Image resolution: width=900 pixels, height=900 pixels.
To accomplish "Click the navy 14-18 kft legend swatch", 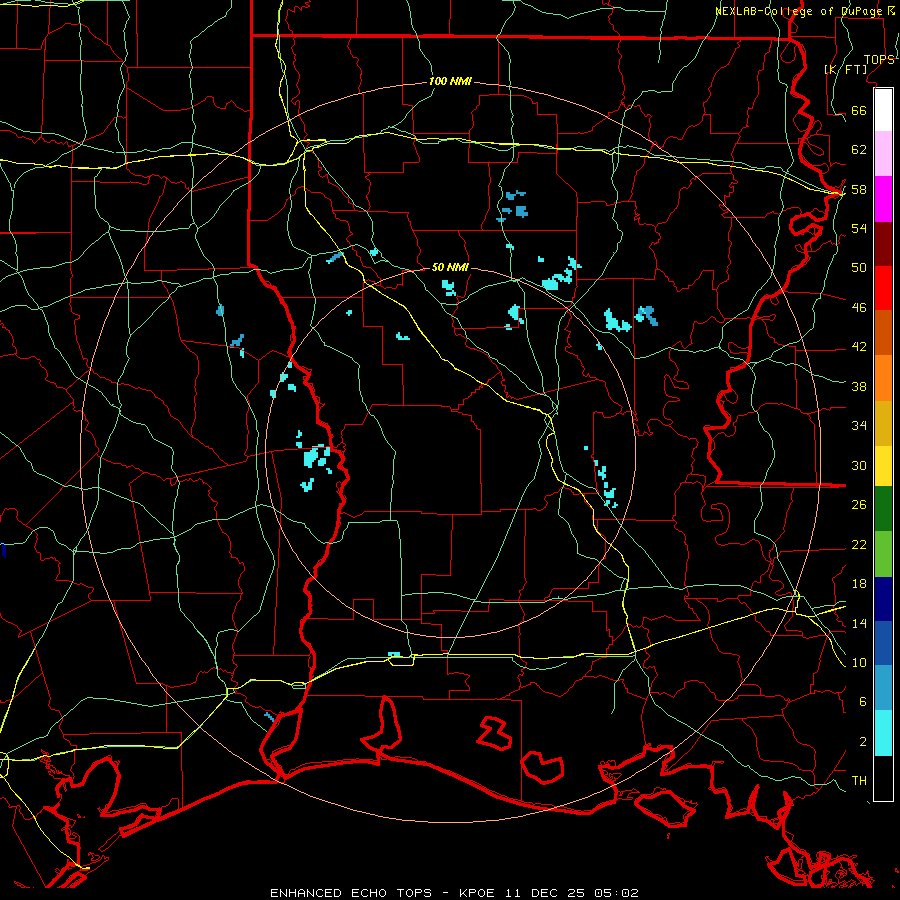I will [883, 599].
